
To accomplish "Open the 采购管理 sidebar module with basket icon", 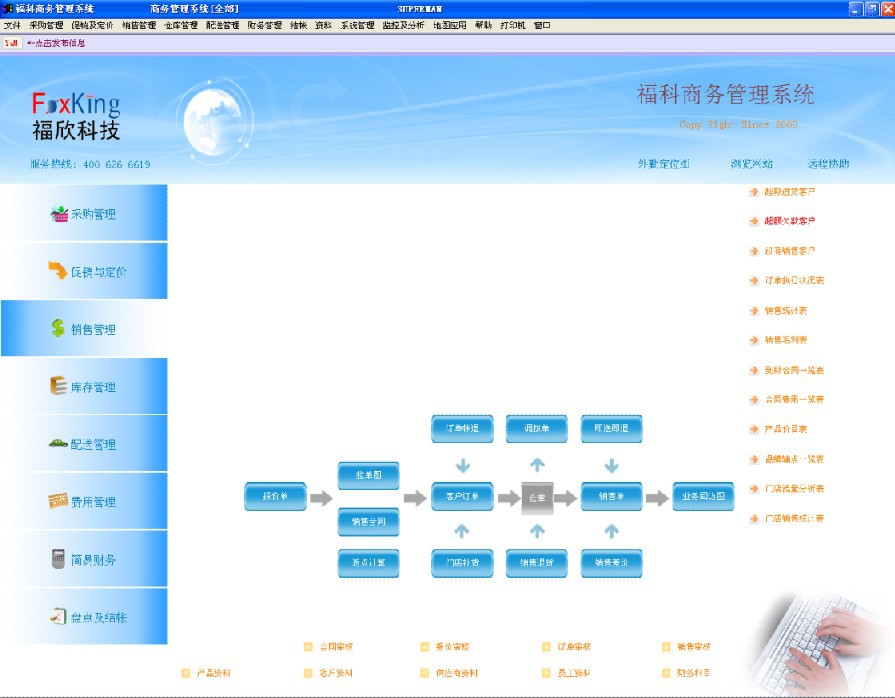I will pos(59,214).
